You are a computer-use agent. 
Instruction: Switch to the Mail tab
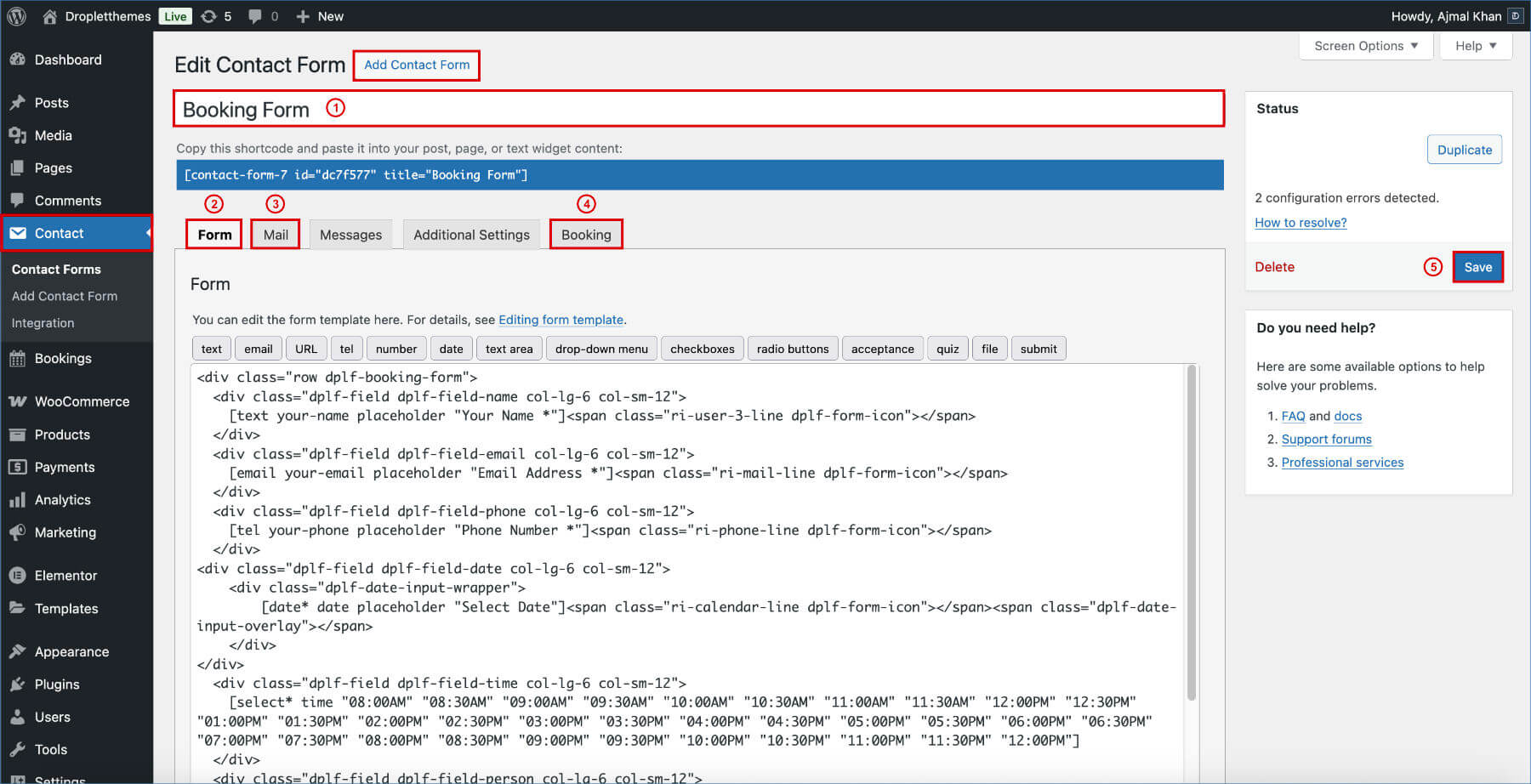276,235
